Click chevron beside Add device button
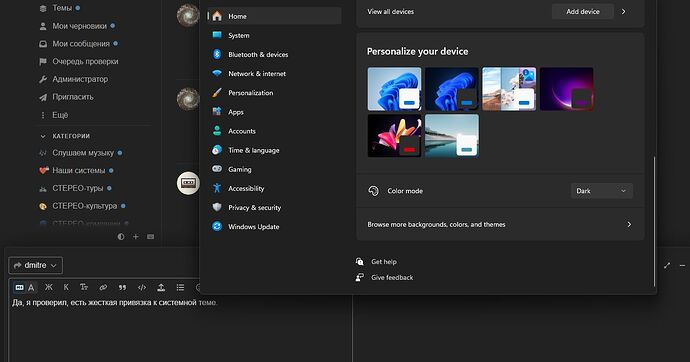Image resolution: width=690 pixels, height=362 pixels. point(624,11)
